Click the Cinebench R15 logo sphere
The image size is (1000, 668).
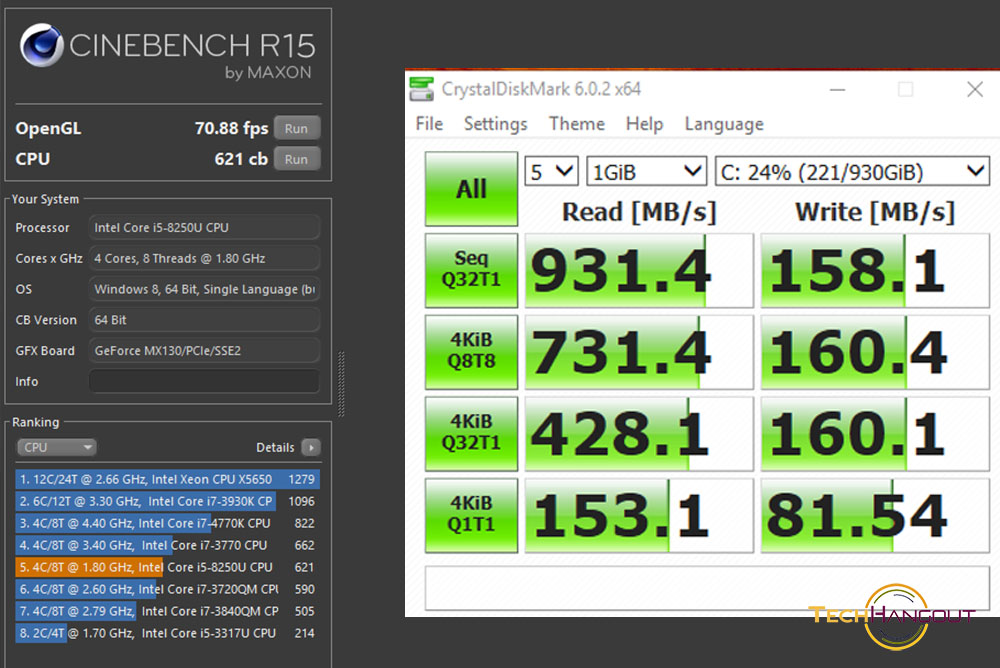41,45
